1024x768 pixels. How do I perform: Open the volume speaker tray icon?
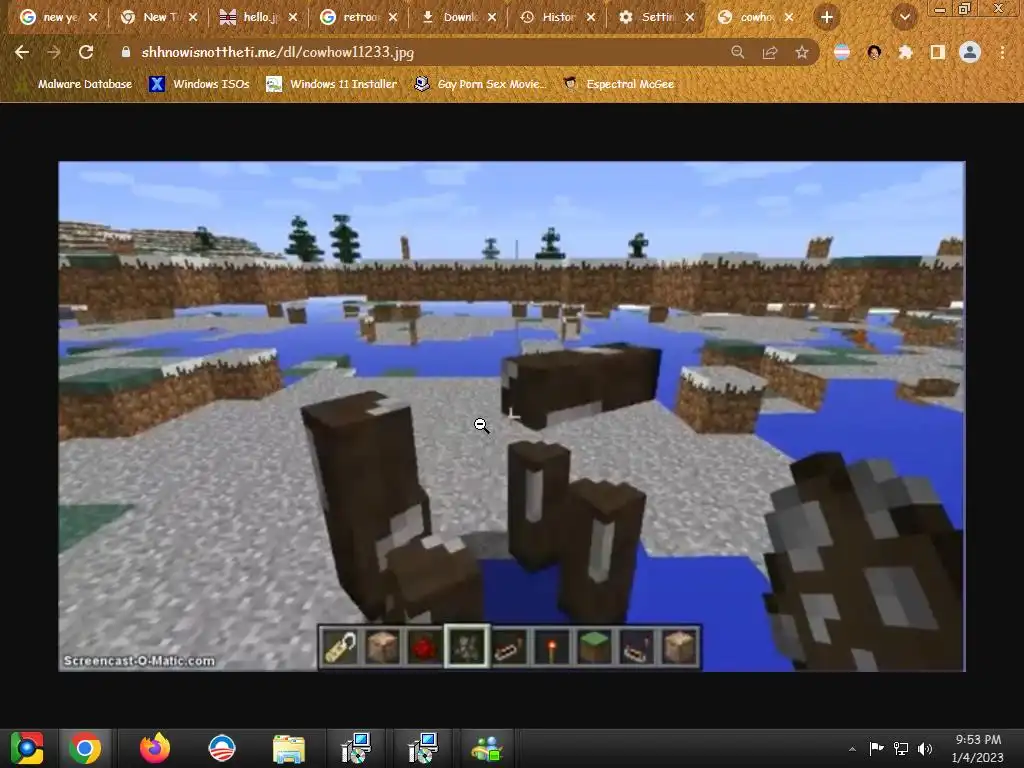(x=925, y=748)
